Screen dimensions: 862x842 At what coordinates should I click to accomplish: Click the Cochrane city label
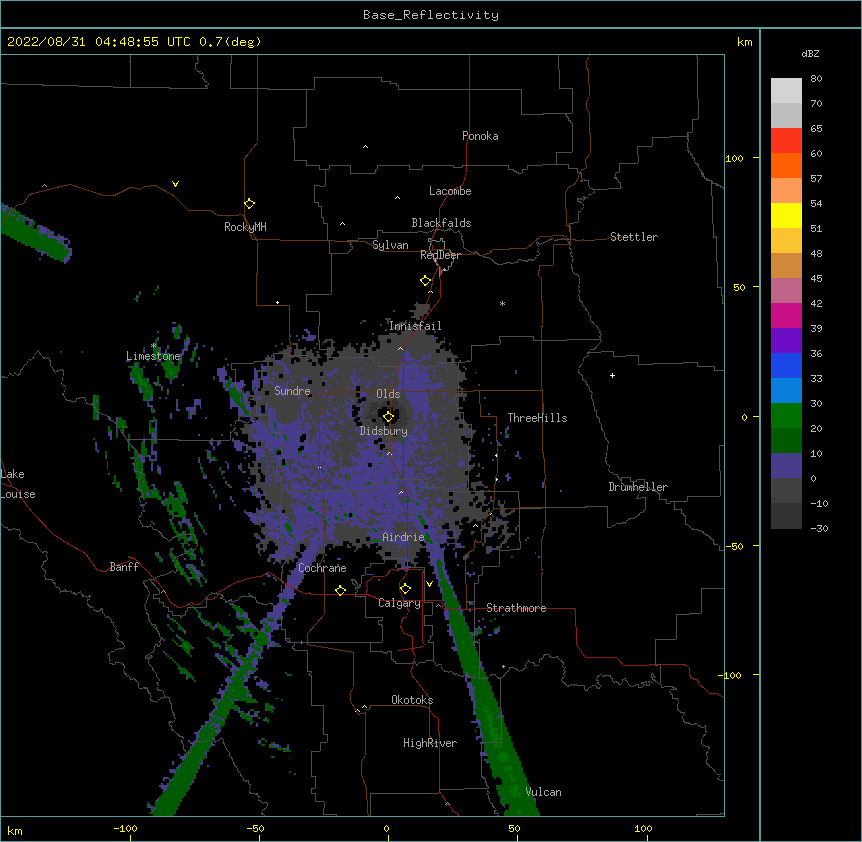point(322,568)
